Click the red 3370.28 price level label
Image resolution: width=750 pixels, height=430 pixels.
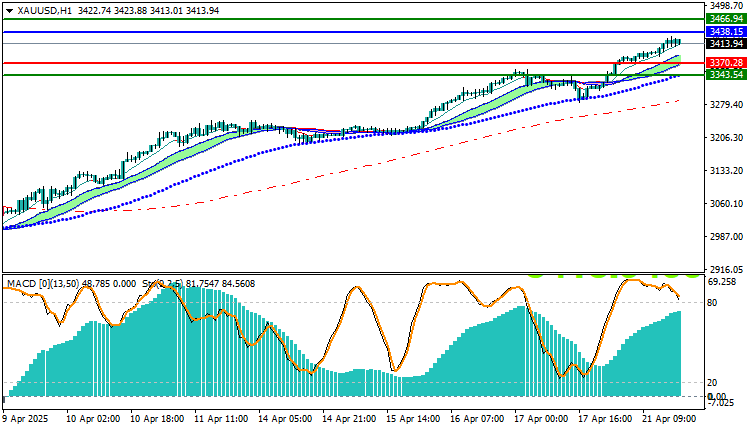point(726,63)
